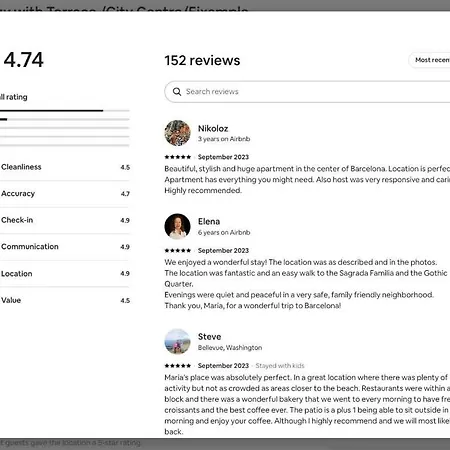
Task: Select the Location rating row
Action: coord(65,273)
